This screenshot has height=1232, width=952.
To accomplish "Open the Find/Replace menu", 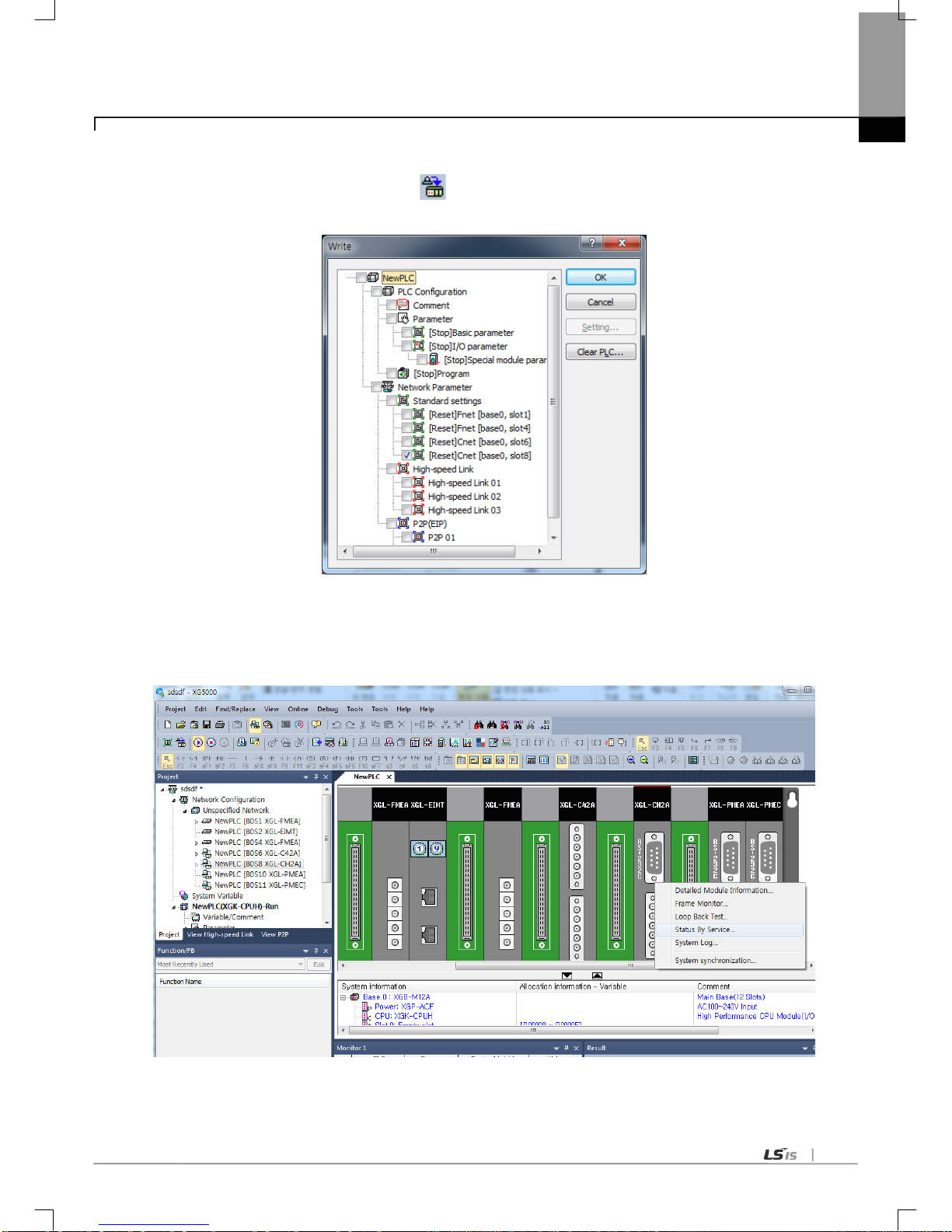I will click(235, 709).
